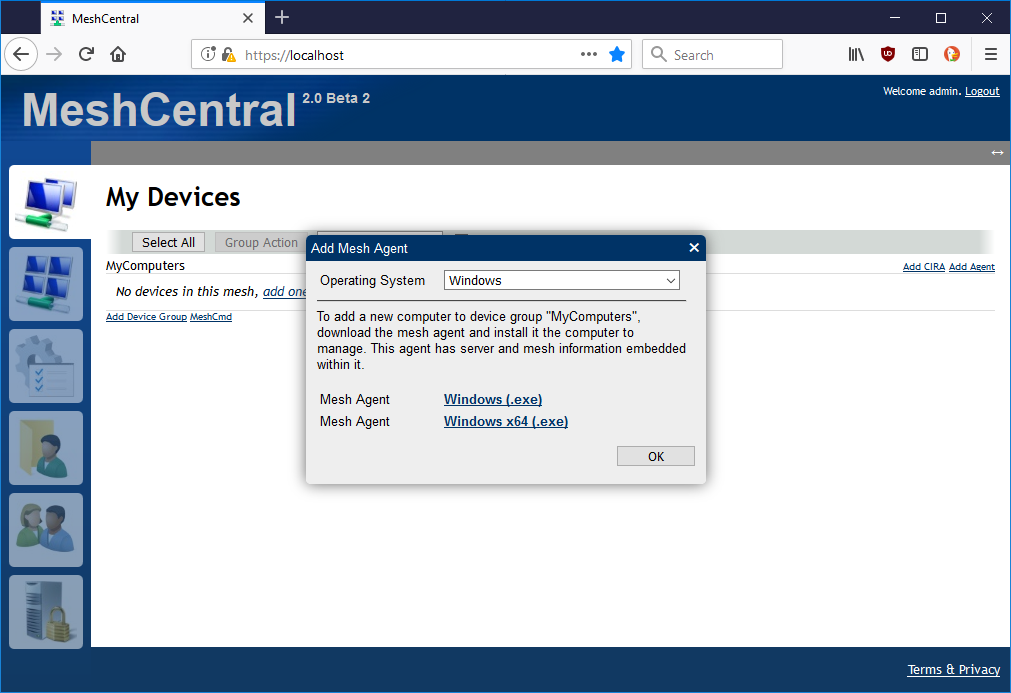Reload the MeshCentral page
The width and height of the screenshot is (1011, 693).
[86, 54]
